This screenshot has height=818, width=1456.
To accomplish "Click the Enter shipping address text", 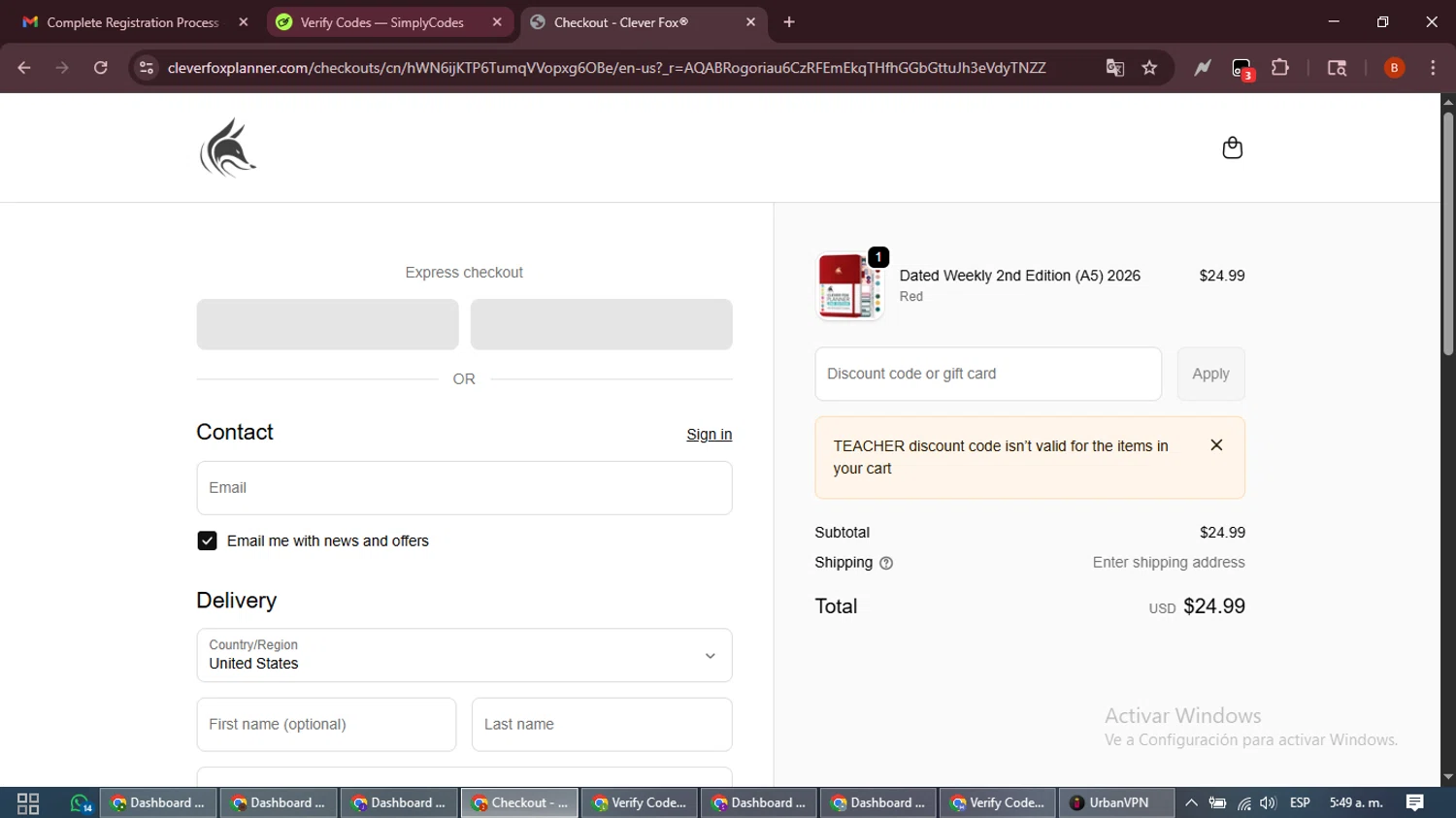I will coord(1169,563).
